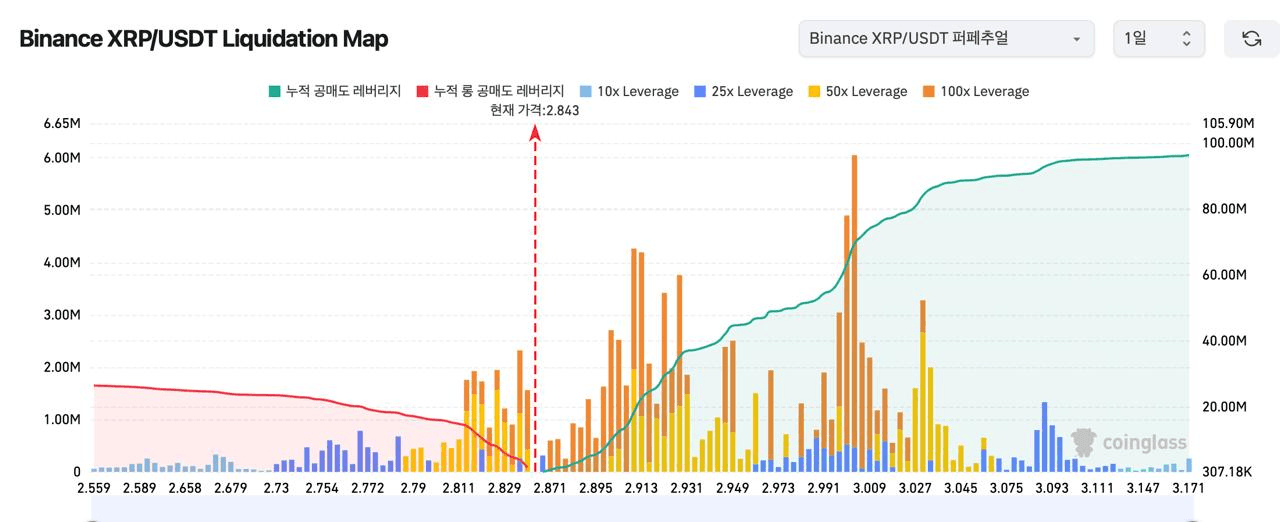Screen dimensions: 1280x522
Task: Click the 100.00M right axis label
Action: pyautogui.click(x=1226, y=142)
